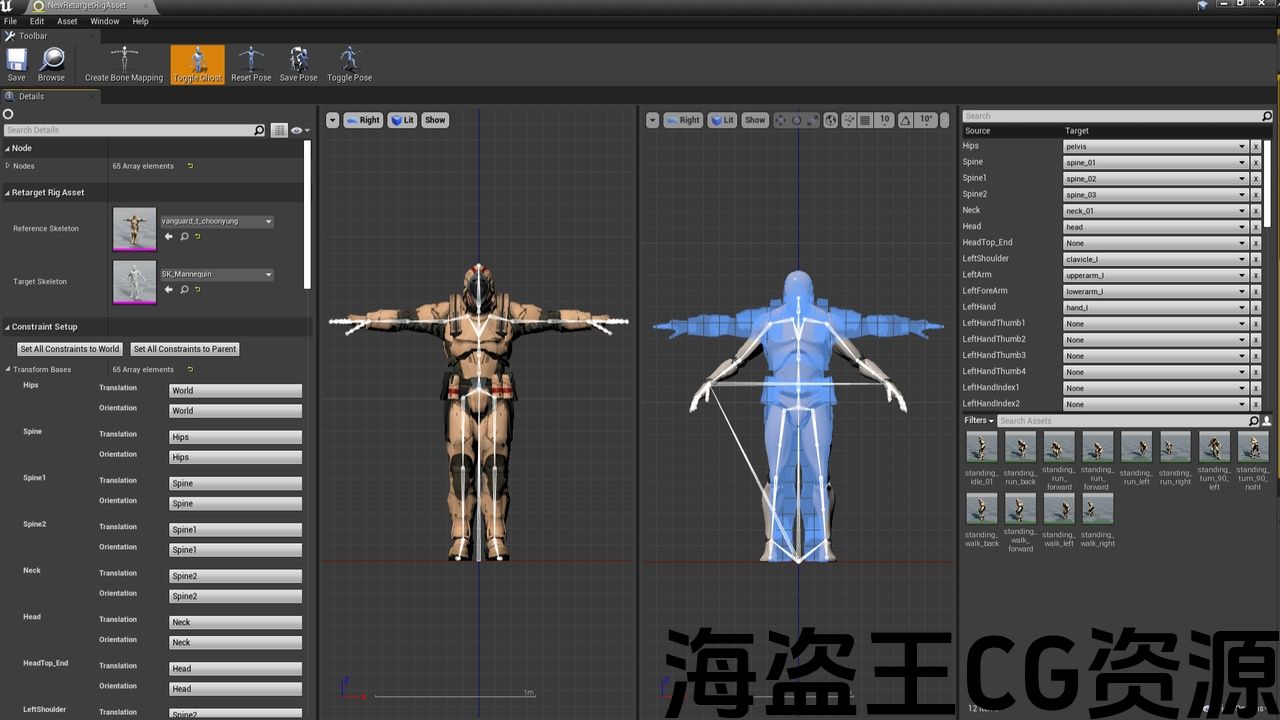Click the Save toolbar icon
Image resolution: width=1280 pixels, height=720 pixels.
point(17,63)
